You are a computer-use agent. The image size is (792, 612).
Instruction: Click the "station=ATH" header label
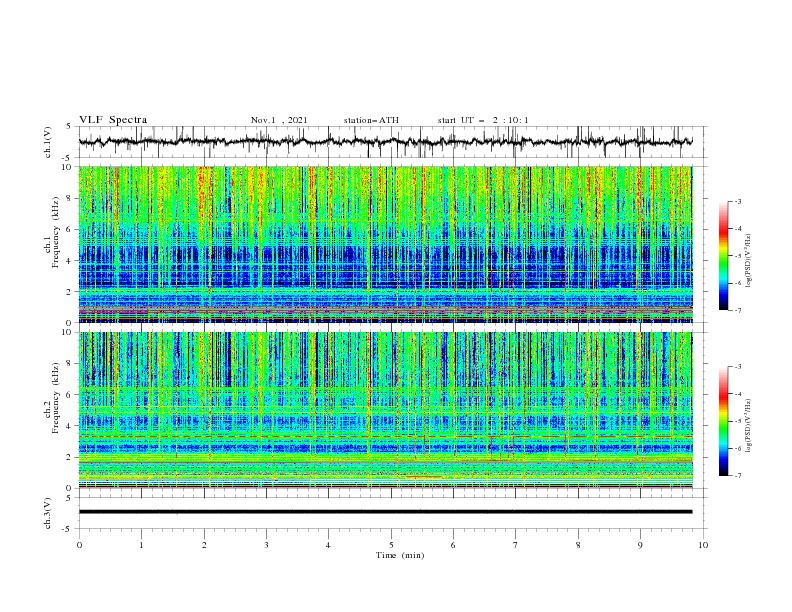coord(371,120)
